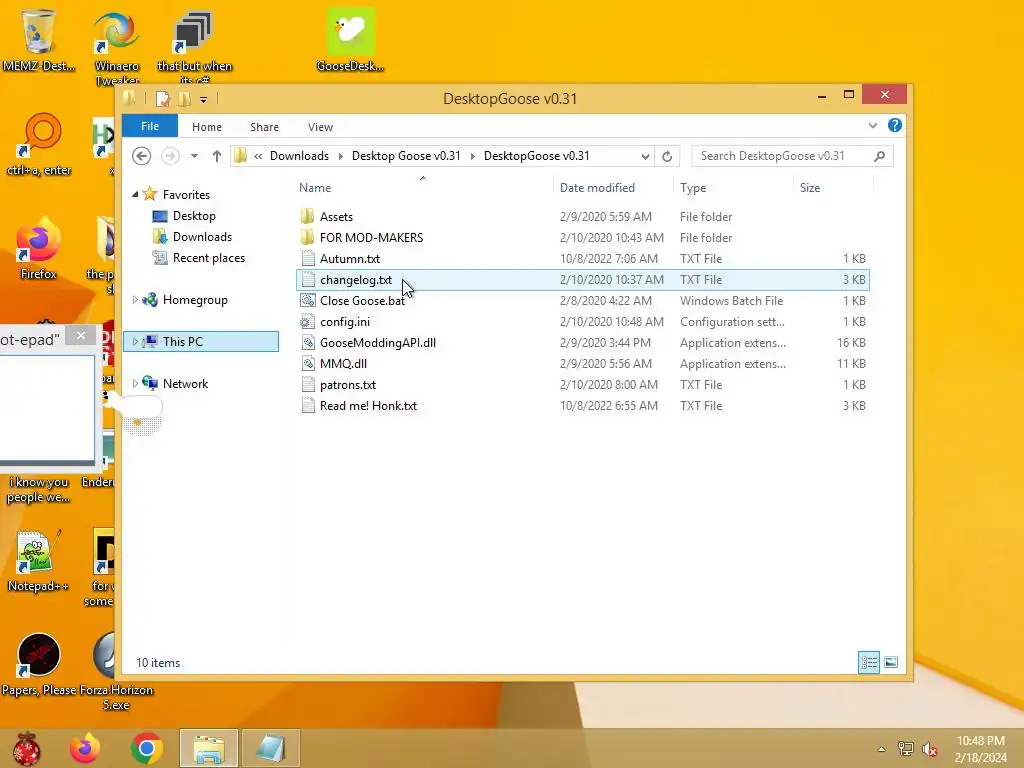Open the Notepad++ desktop shortcut

pos(38,561)
